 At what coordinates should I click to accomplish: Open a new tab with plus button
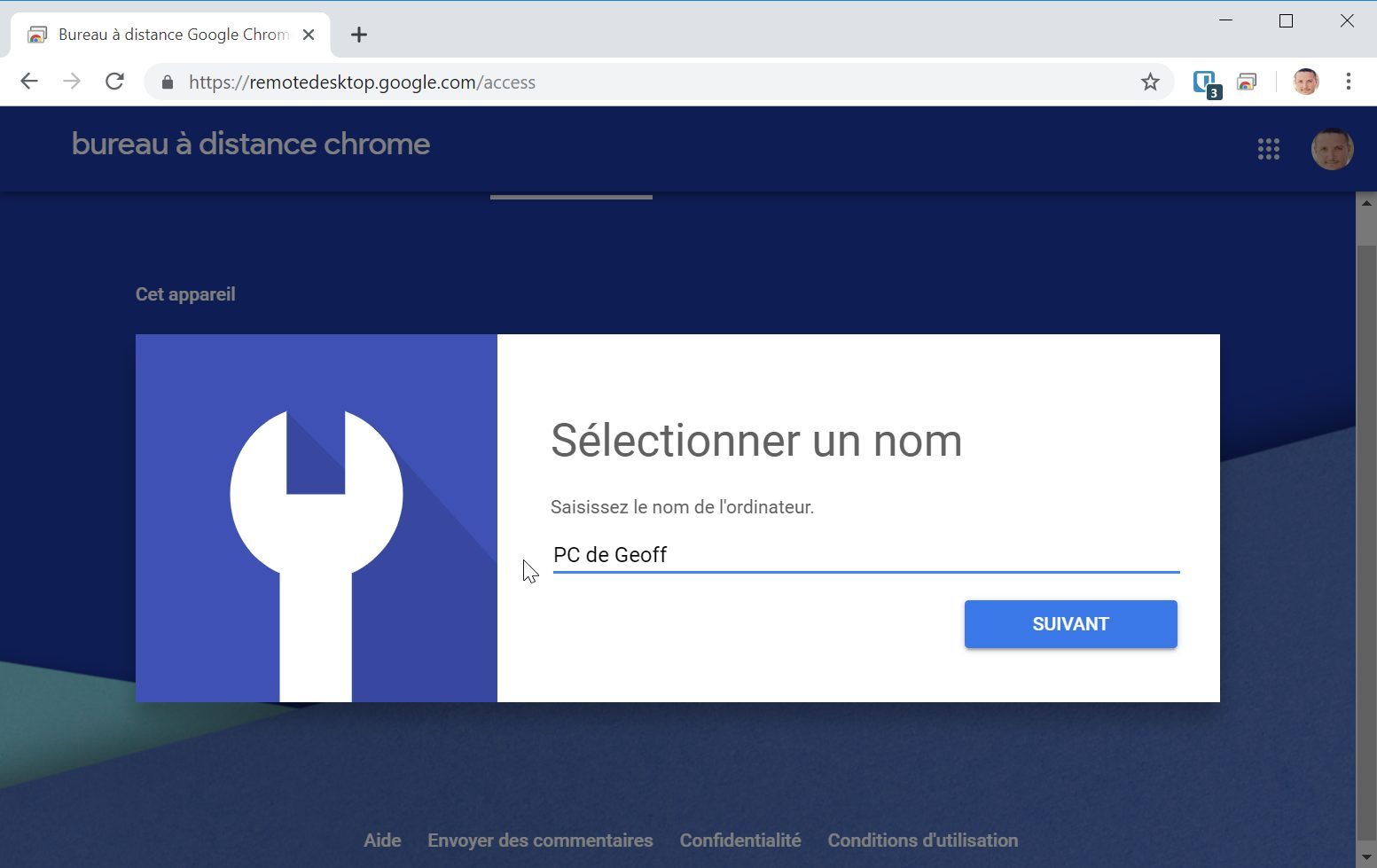point(358,35)
